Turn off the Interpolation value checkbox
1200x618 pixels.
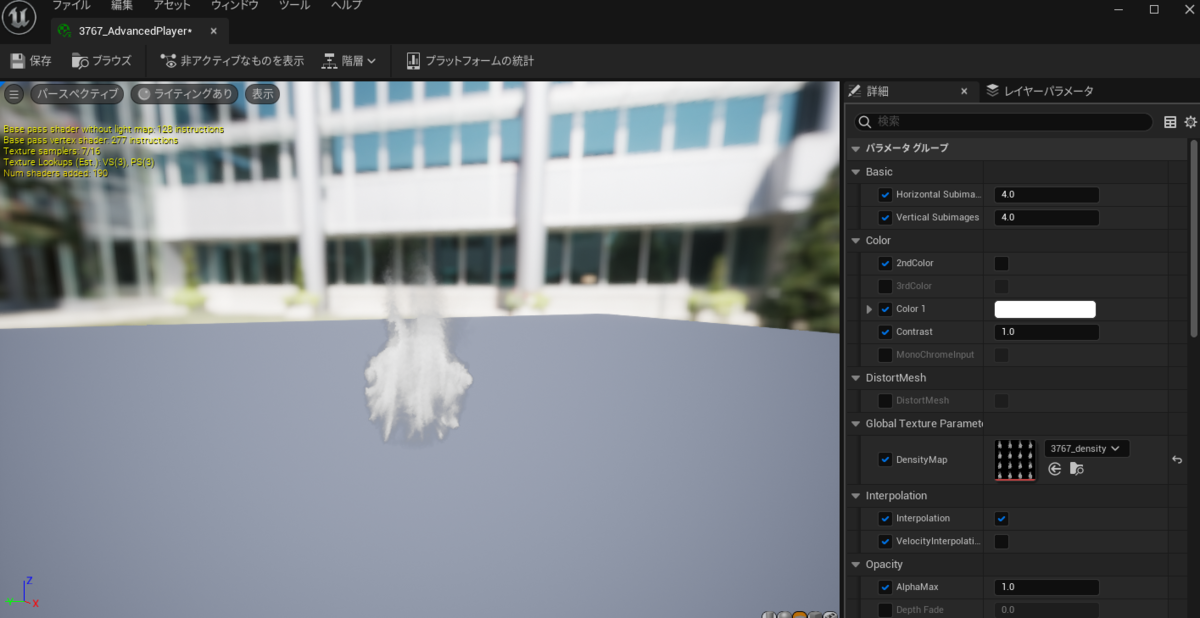point(1001,519)
